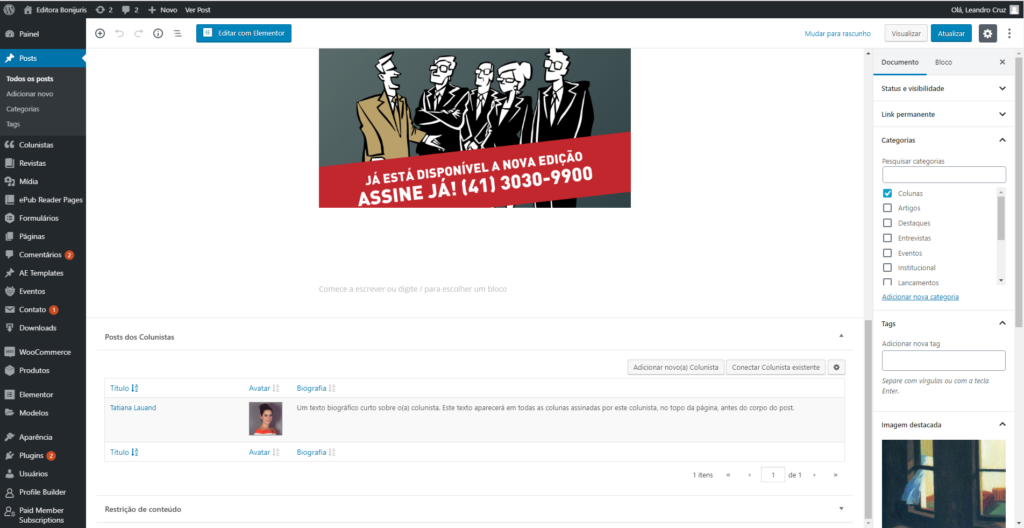Redo the last editor change

[x=138, y=33]
